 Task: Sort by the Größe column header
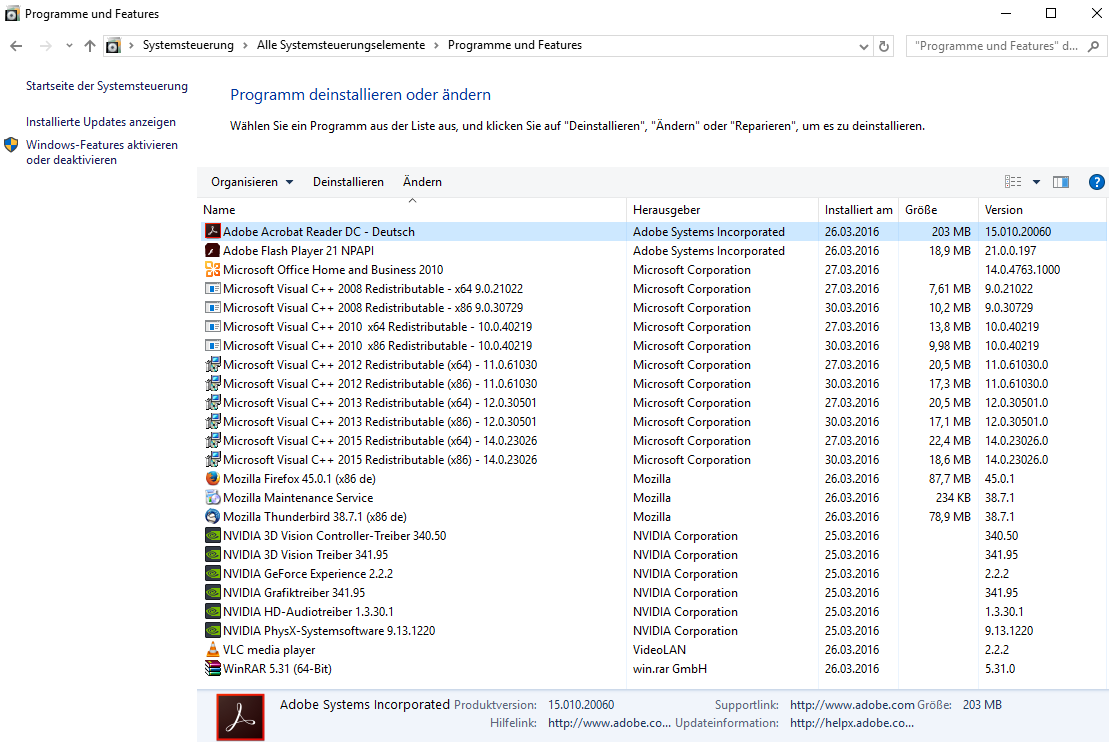[x=939, y=210]
